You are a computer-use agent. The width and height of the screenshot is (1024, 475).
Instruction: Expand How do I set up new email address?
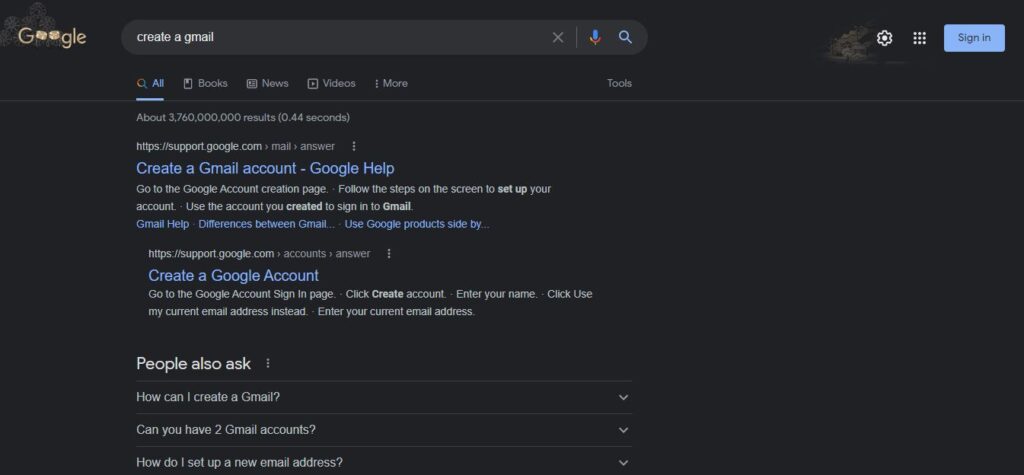384,462
